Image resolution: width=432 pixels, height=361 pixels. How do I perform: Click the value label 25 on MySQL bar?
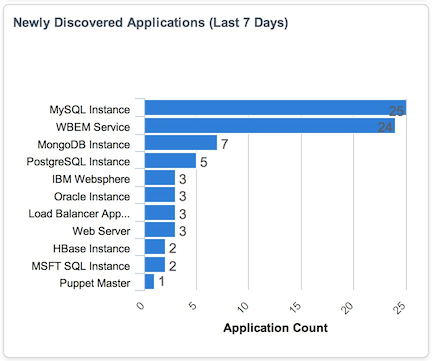[396, 111]
